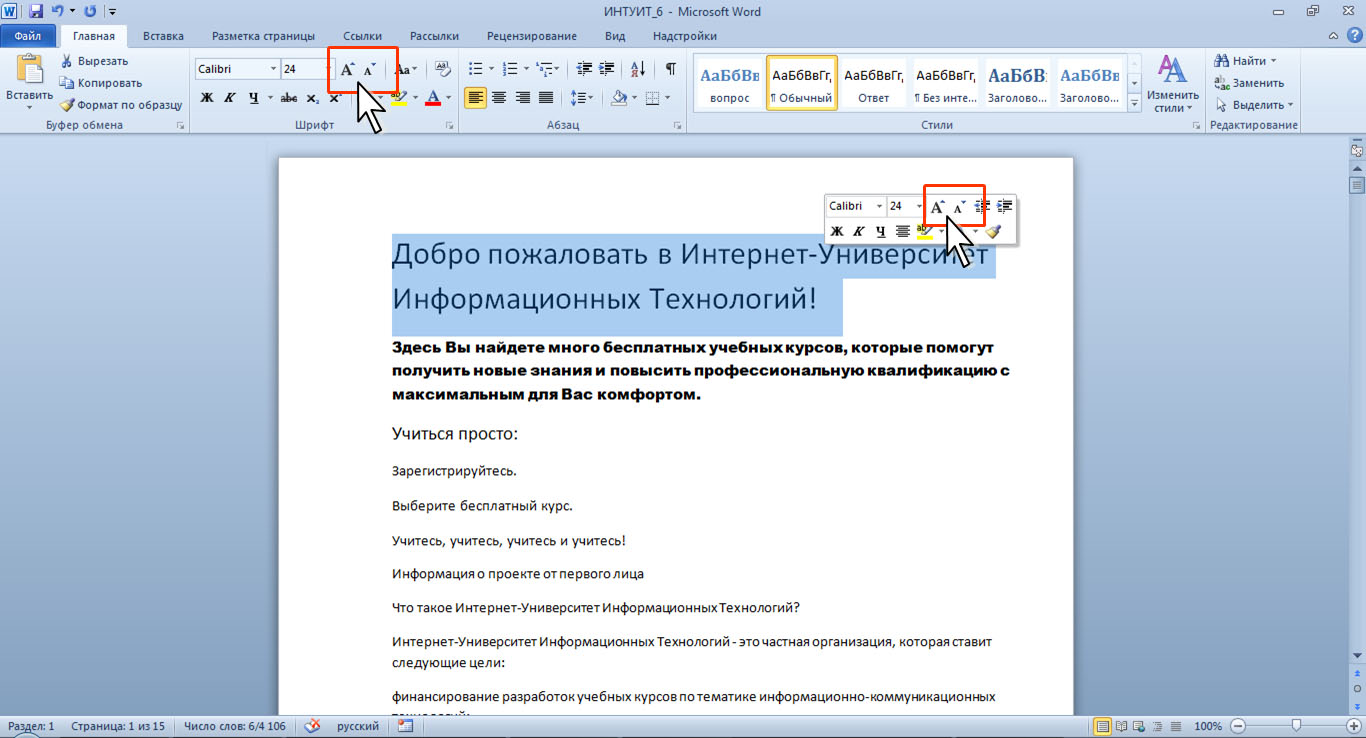Center the paragraph in the ribbon
The height and width of the screenshot is (738, 1366).
pyautogui.click(x=499, y=97)
